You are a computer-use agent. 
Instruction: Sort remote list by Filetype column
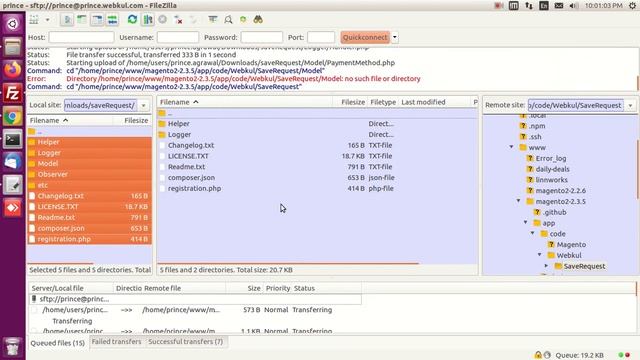(383, 102)
